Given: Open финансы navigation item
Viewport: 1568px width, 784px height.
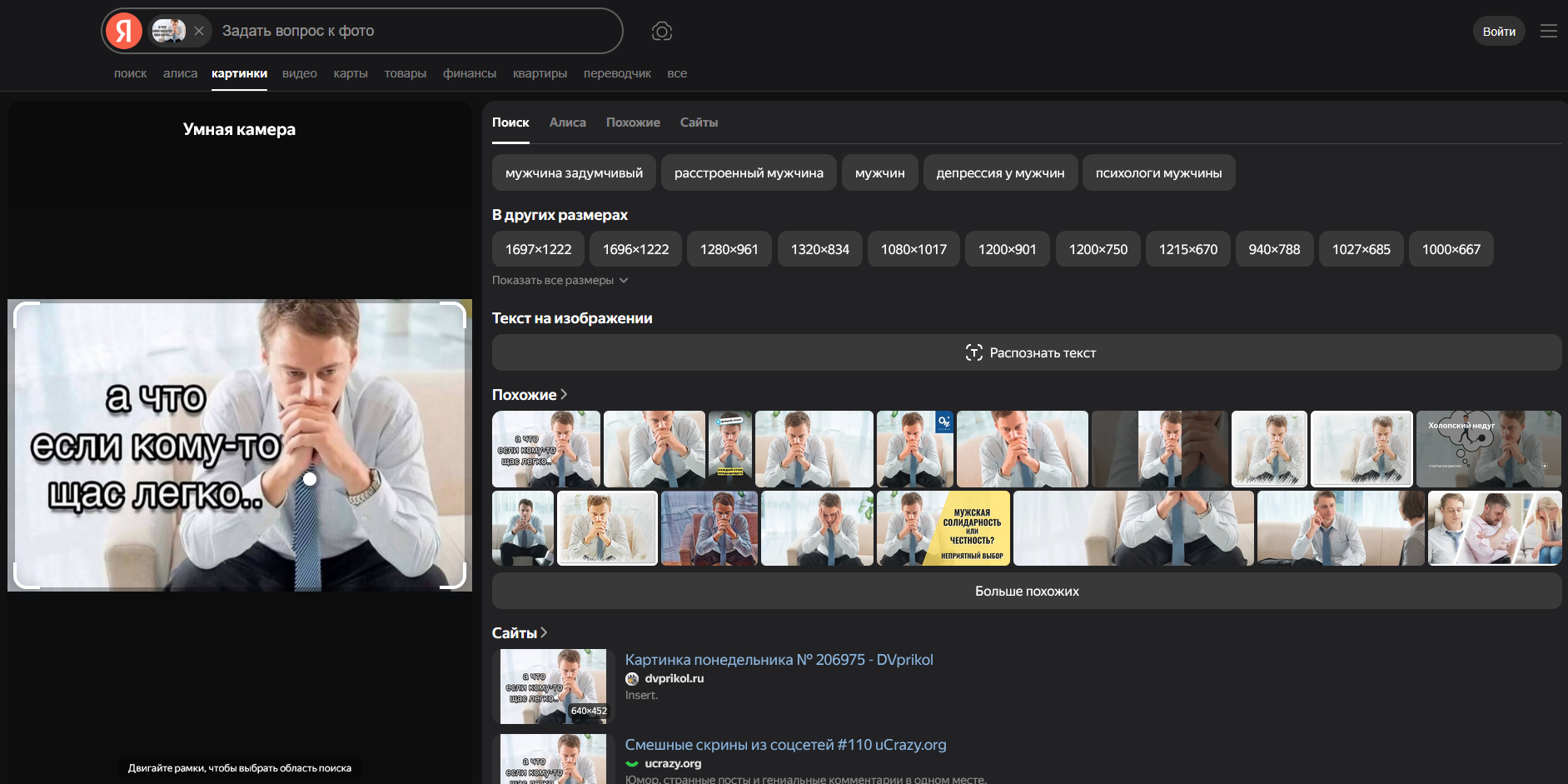Looking at the screenshot, I should 470,73.
